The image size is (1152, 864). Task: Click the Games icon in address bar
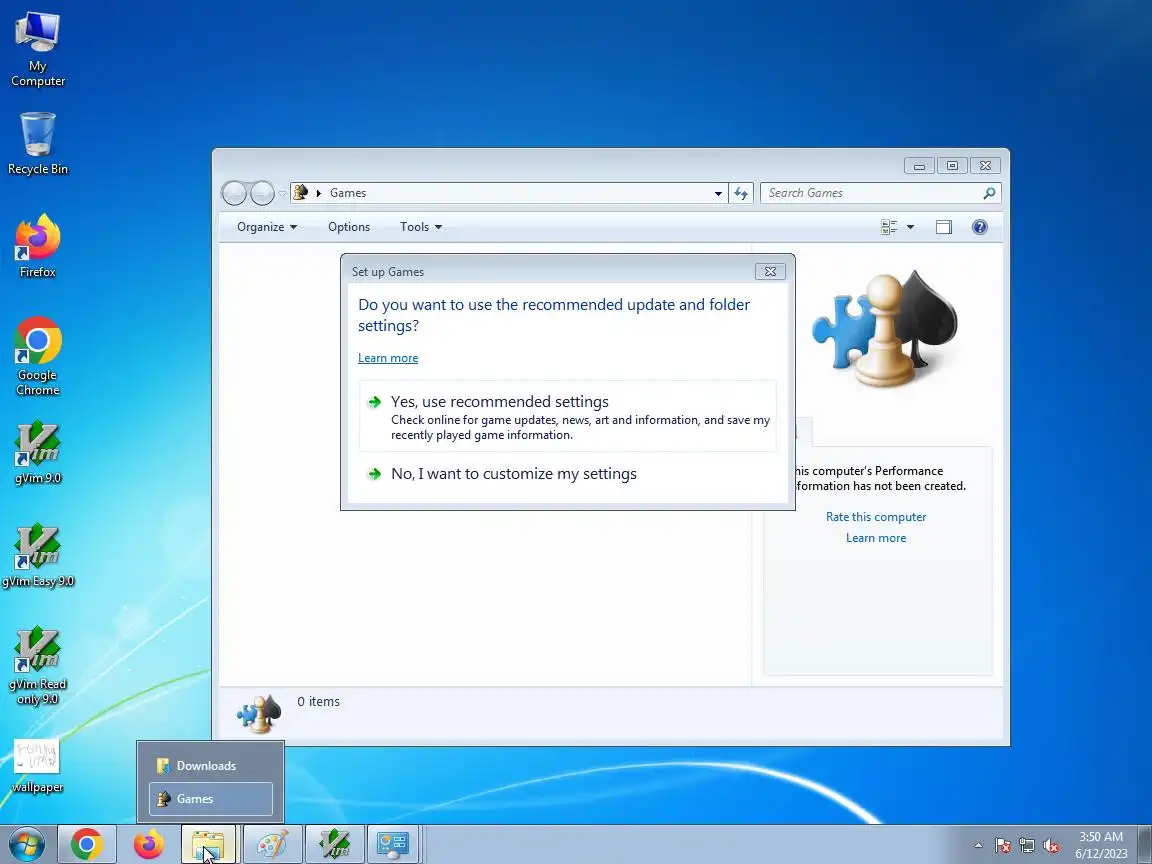(x=300, y=192)
